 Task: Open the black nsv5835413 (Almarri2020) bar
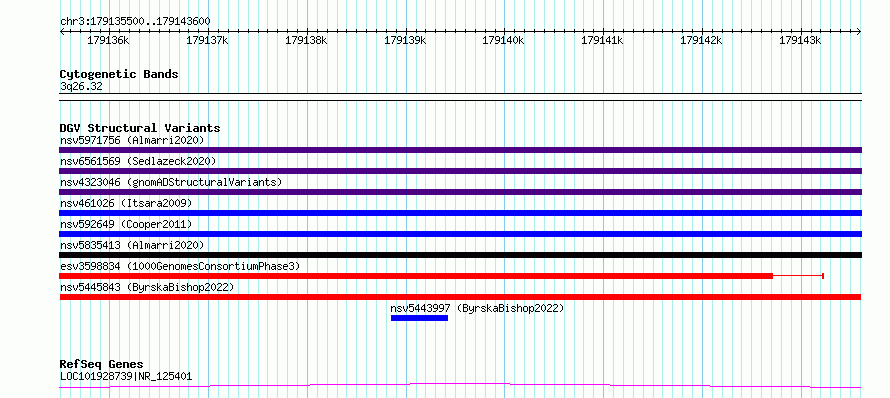460,255
